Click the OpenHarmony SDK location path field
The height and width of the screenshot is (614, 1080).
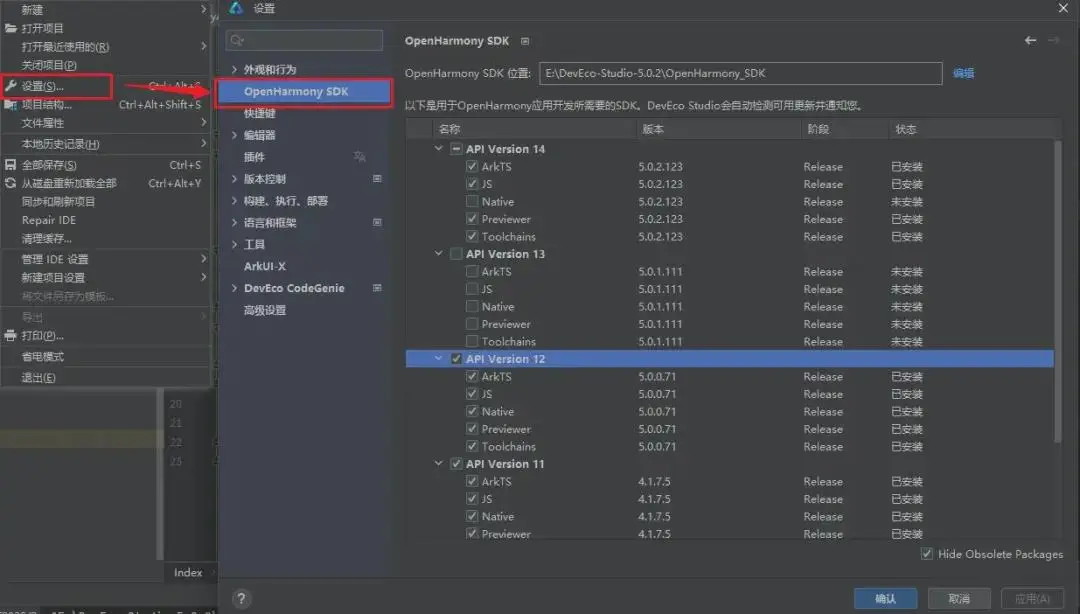[x=740, y=73]
